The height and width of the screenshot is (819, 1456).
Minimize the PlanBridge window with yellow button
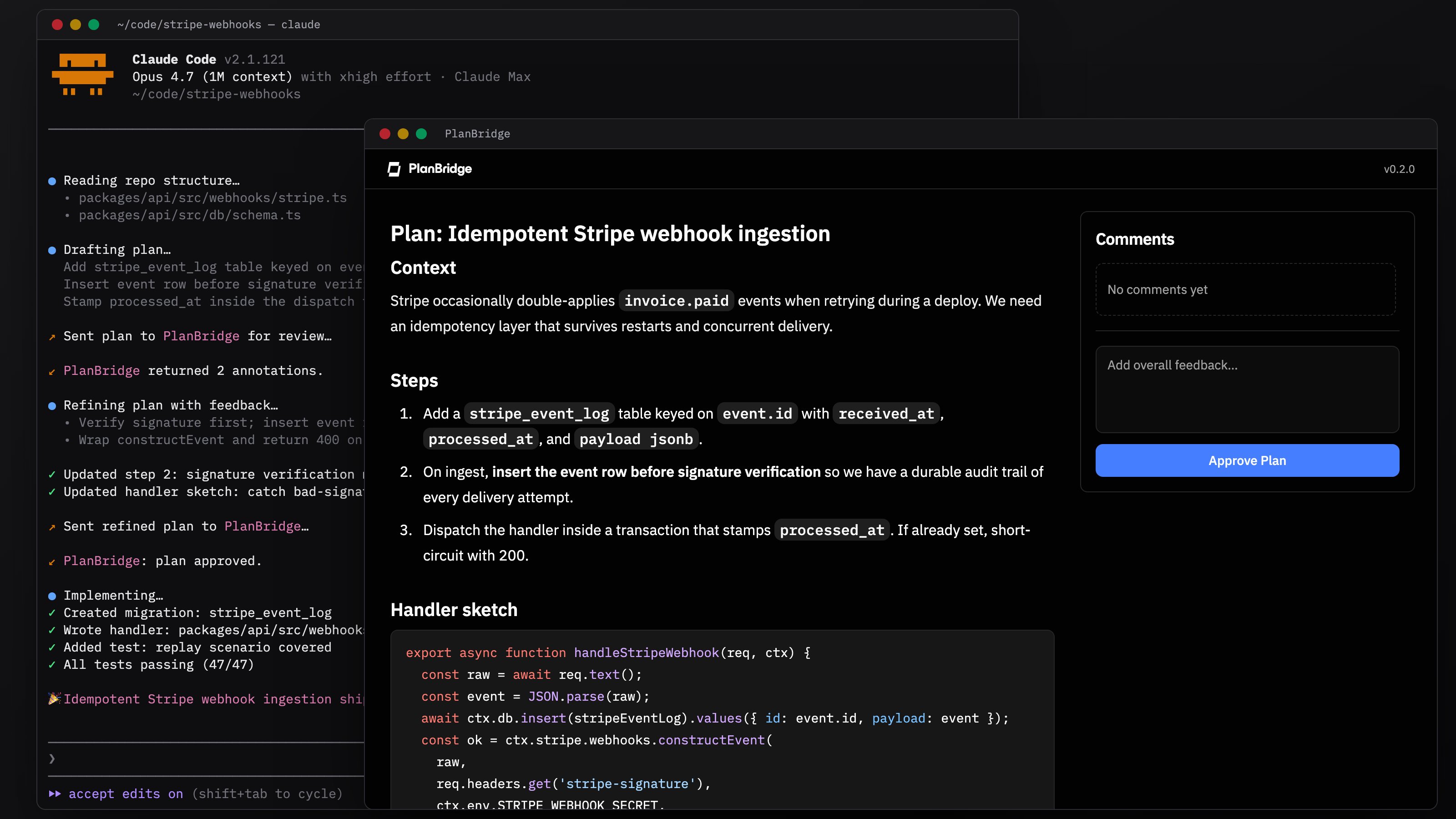coord(403,133)
